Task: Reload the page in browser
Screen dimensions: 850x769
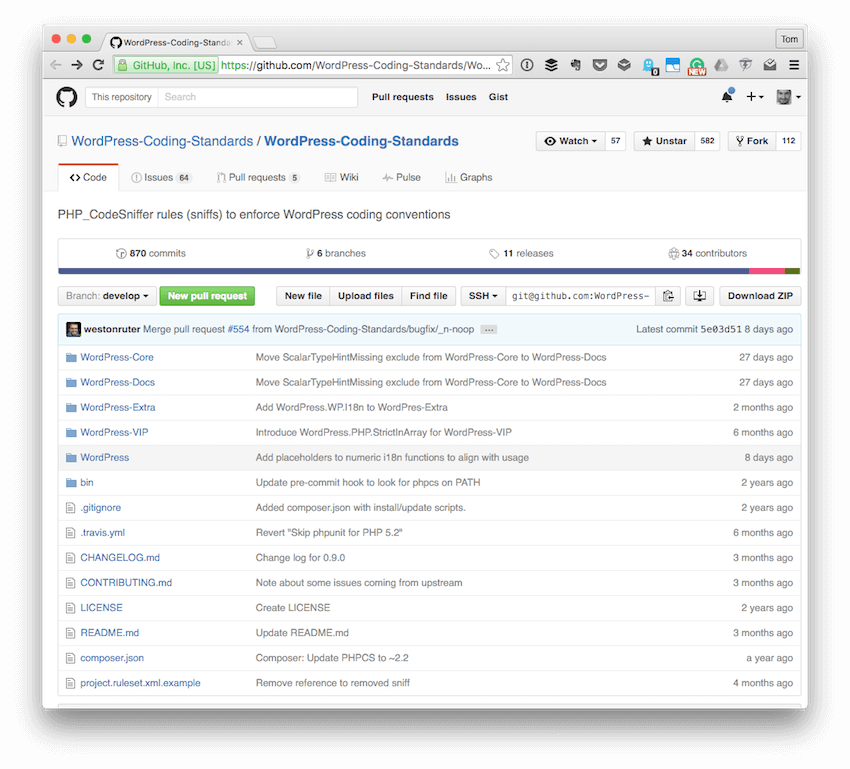Action: click(98, 65)
